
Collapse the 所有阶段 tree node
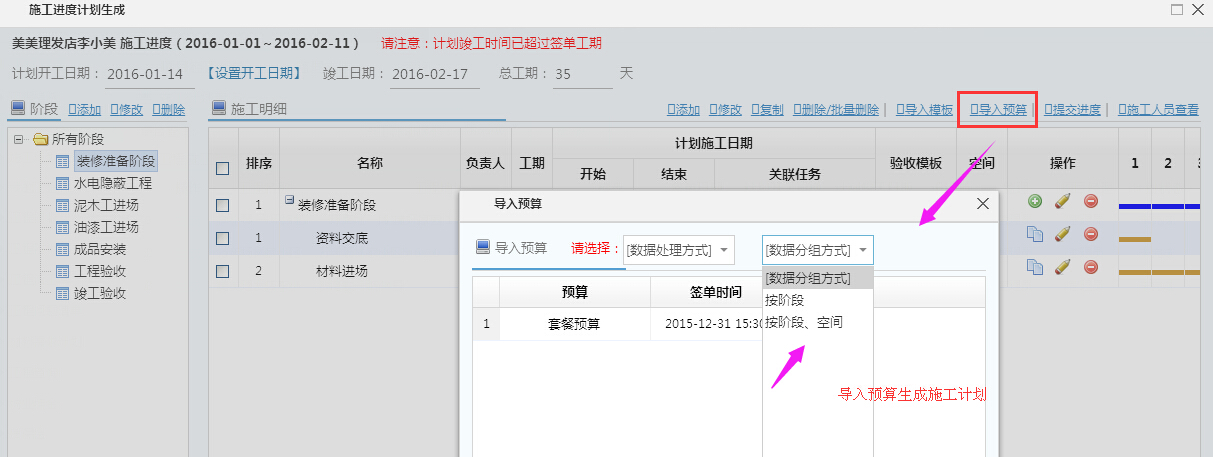(x=19, y=139)
